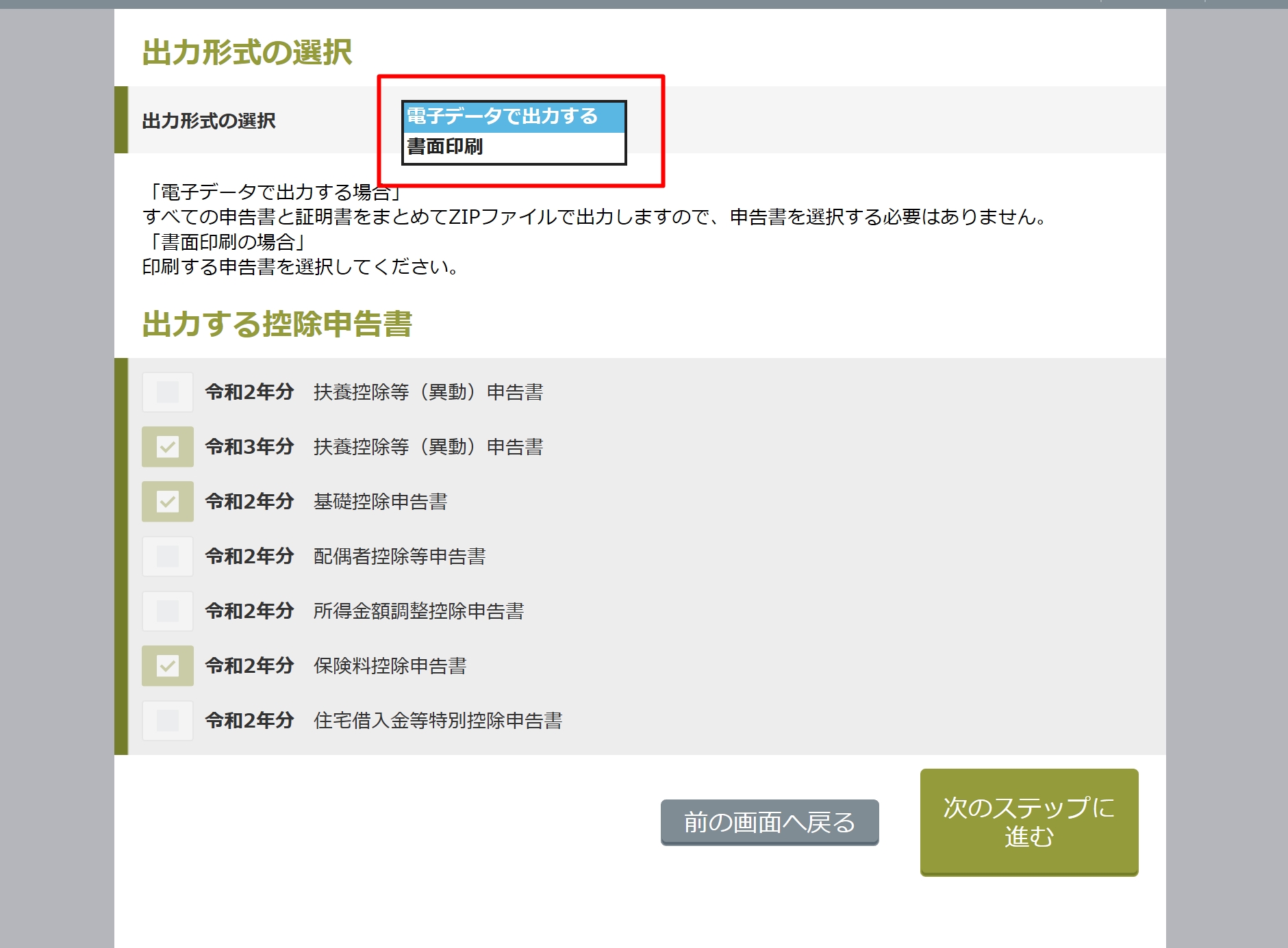Enable the 配偶者控除等申告書 checkbox
1288x948 pixels.
pyautogui.click(x=168, y=556)
